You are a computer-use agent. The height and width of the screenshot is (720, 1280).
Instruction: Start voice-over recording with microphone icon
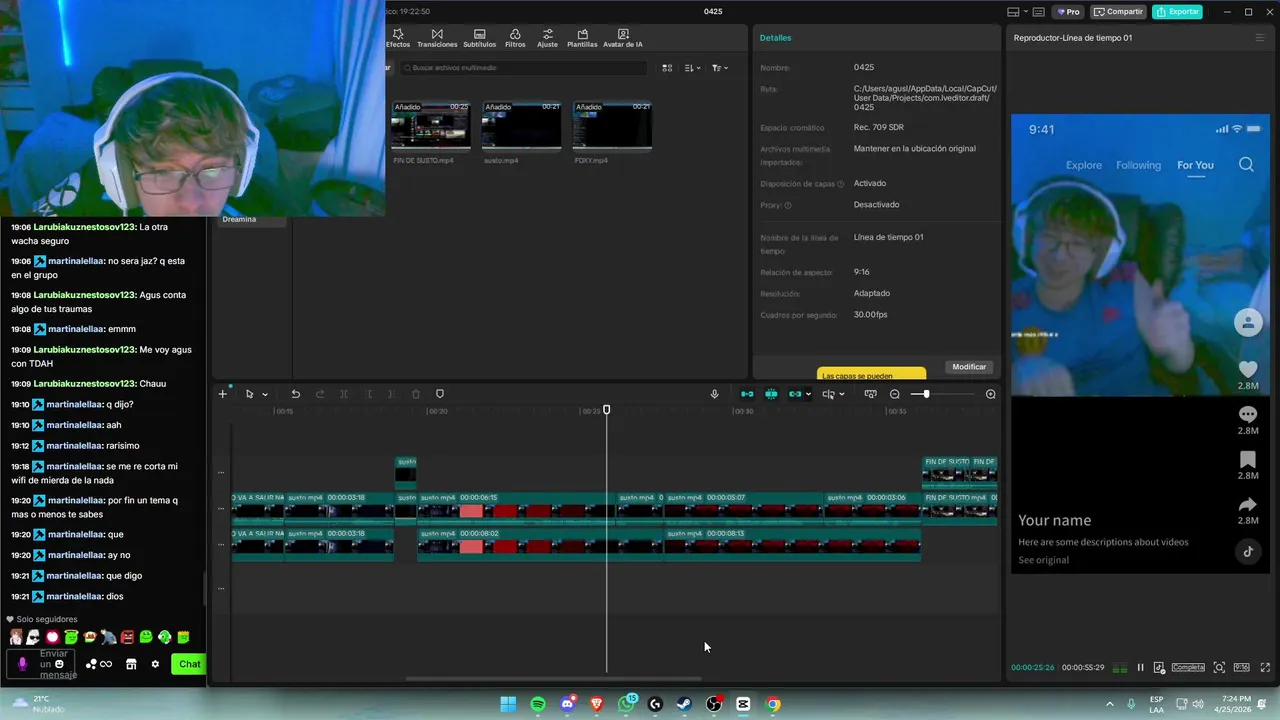[714, 394]
